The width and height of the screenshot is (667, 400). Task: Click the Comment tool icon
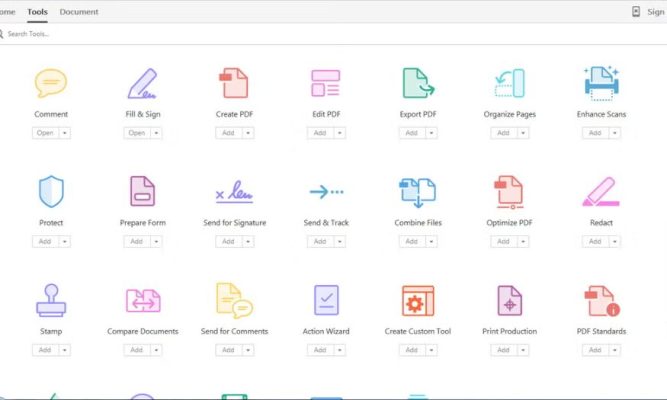click(50, 83)
